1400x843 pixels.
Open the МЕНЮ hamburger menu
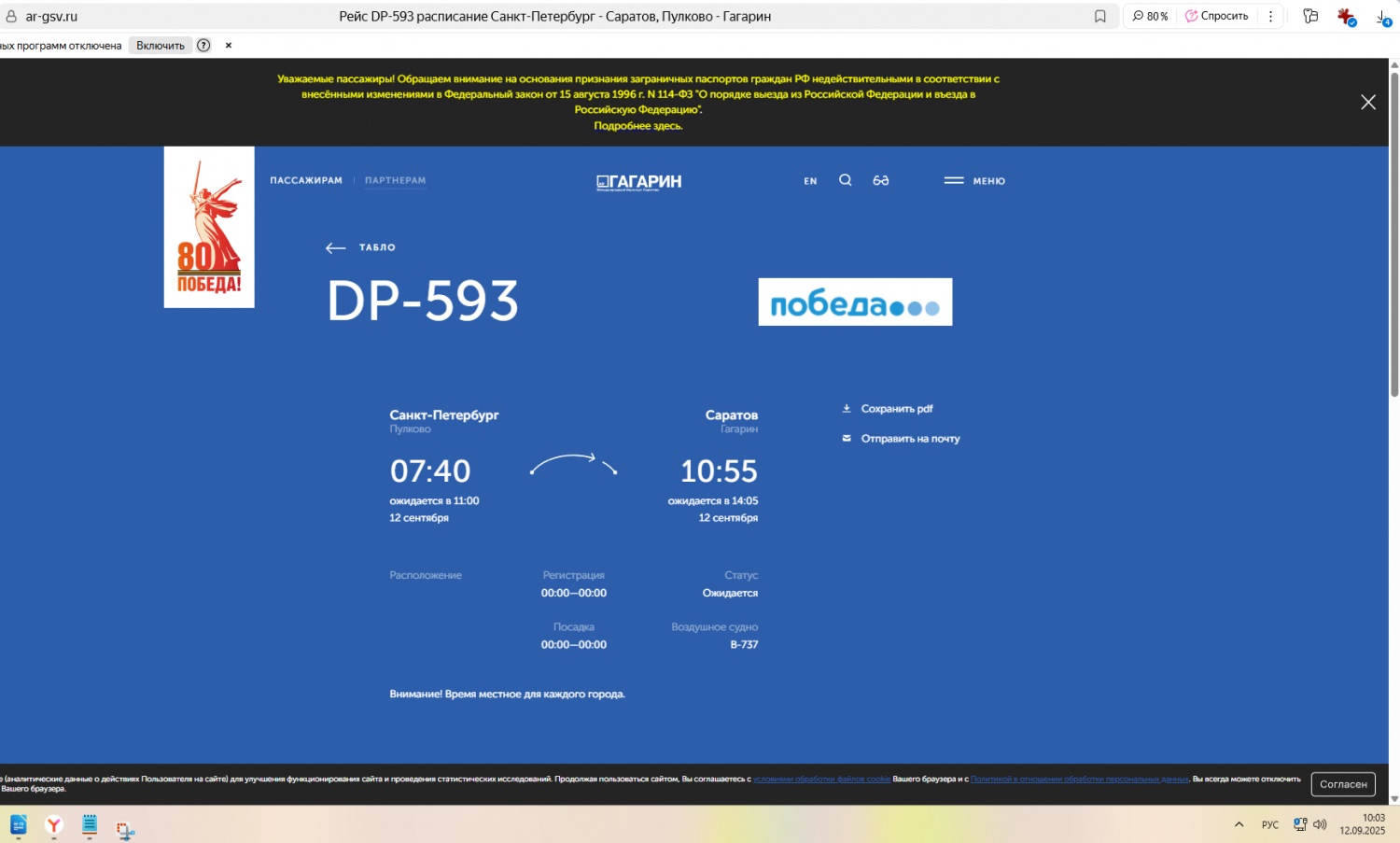974,181
